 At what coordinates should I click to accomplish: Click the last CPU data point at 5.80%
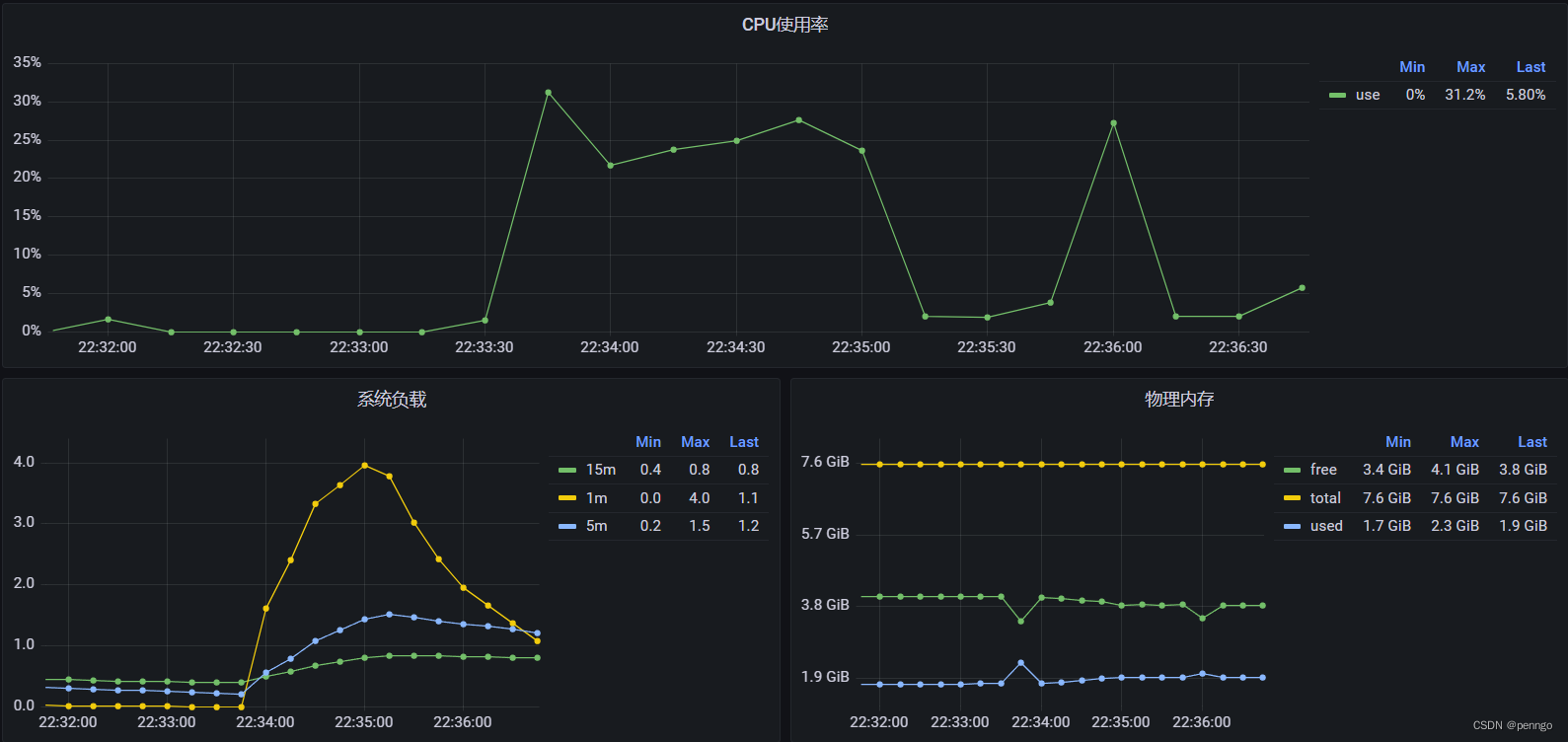click(1302, 288)
